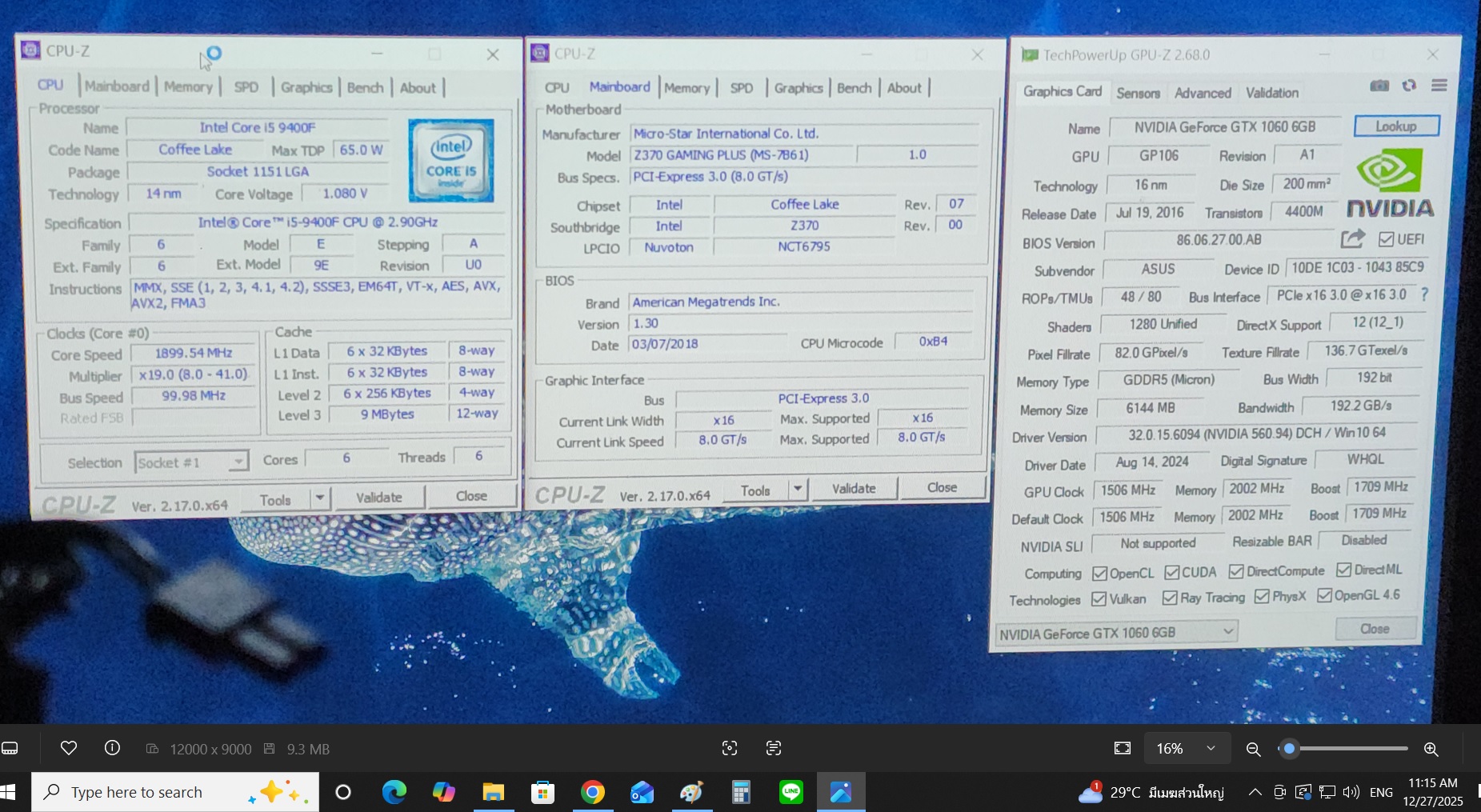This screenshot has width=1481, height=812.
Task: Switch to the Sensors tab in GPU-Z
Action: point(1138,93)
